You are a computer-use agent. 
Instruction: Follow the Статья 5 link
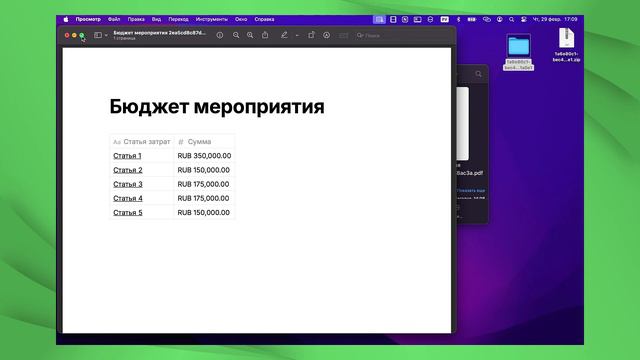[128, 213]
